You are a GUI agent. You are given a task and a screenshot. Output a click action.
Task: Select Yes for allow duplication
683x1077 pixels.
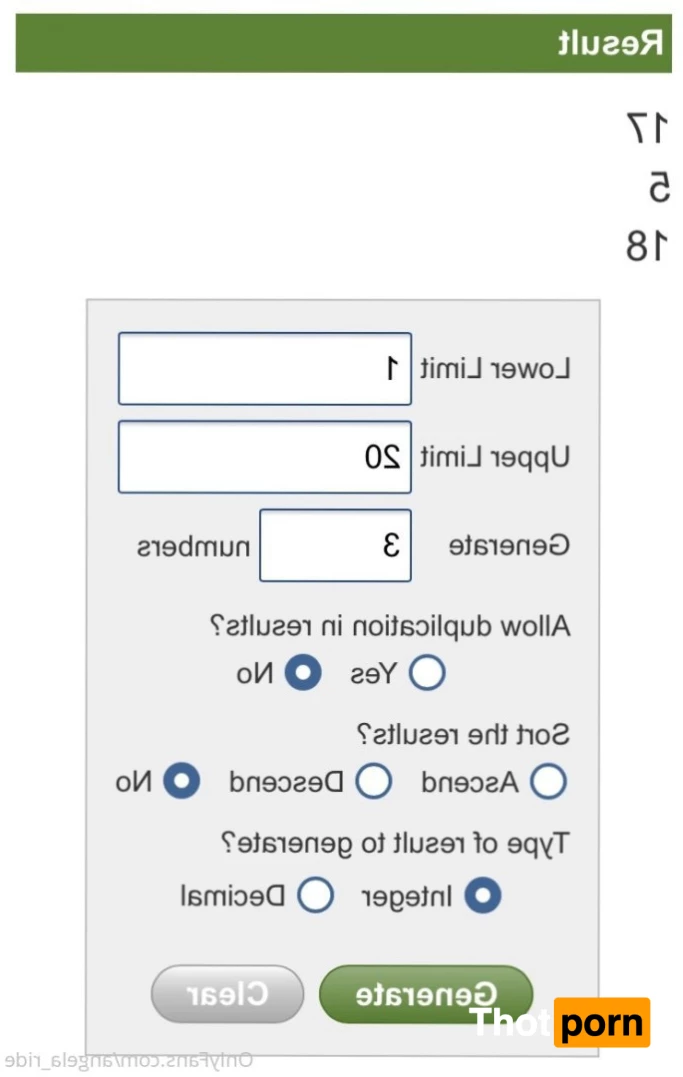click(x=427, y=673)
